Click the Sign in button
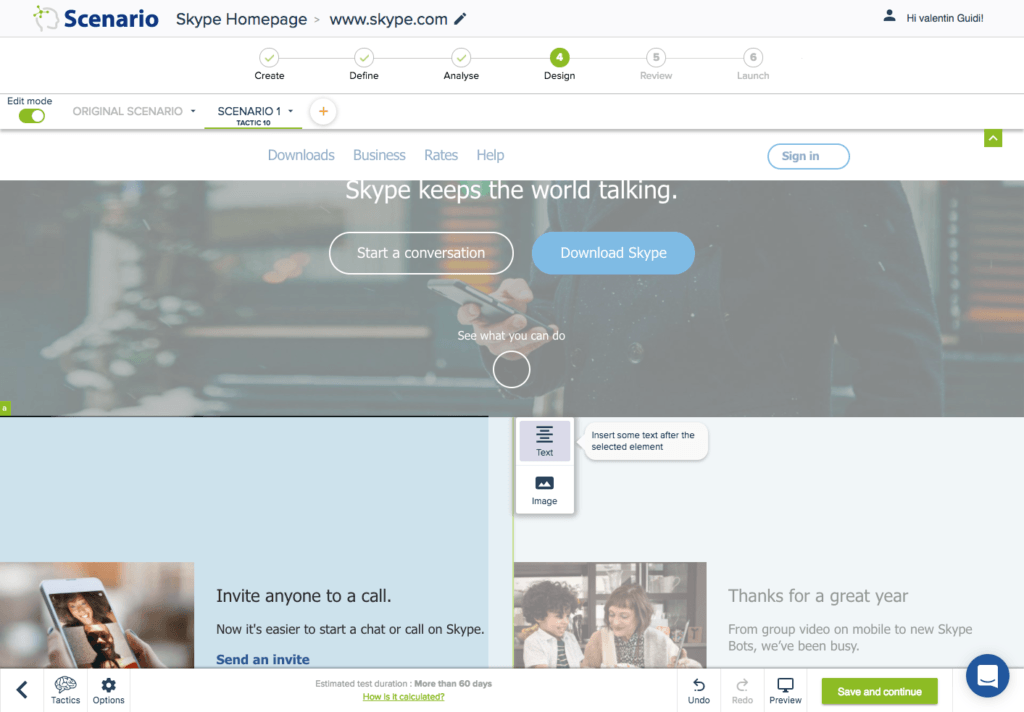 click(808, 156)
